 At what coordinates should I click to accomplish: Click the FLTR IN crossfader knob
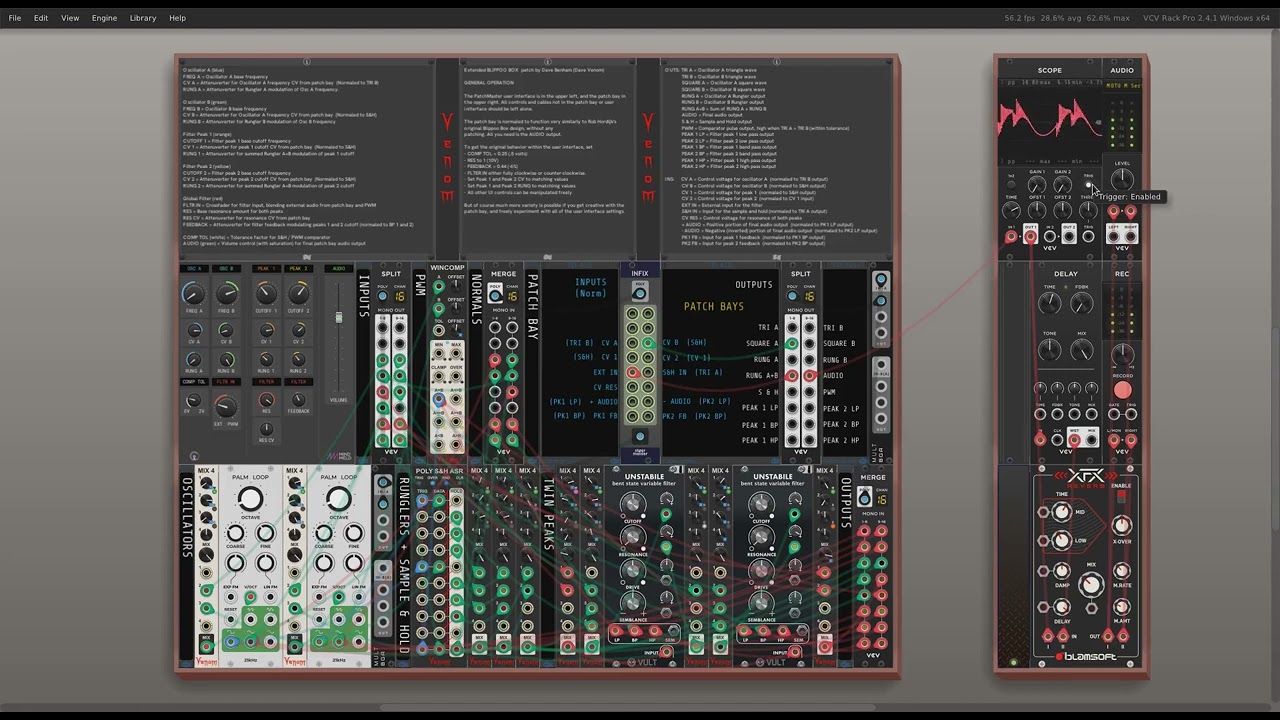(x=226, y=406)
